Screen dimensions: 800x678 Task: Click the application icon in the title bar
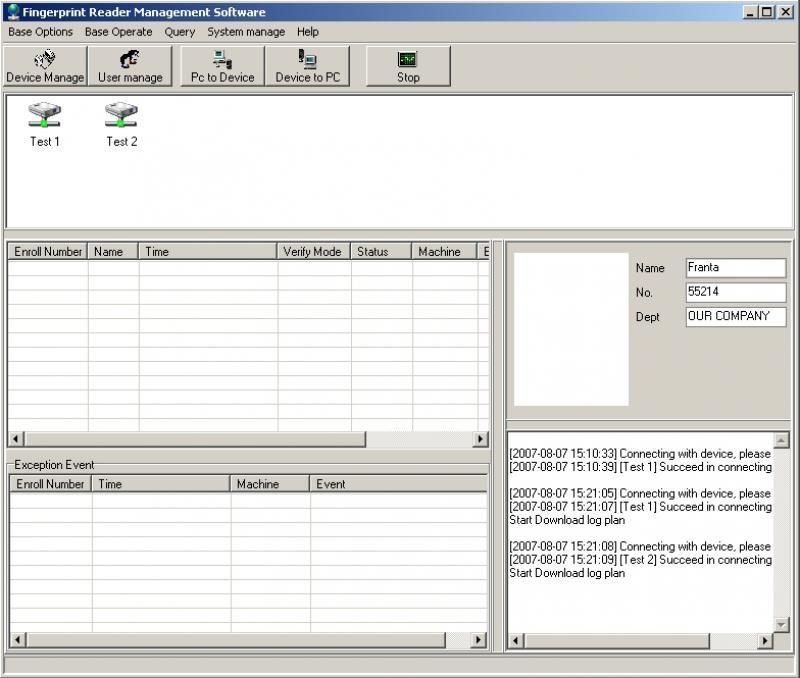click(x=13, y=12)
